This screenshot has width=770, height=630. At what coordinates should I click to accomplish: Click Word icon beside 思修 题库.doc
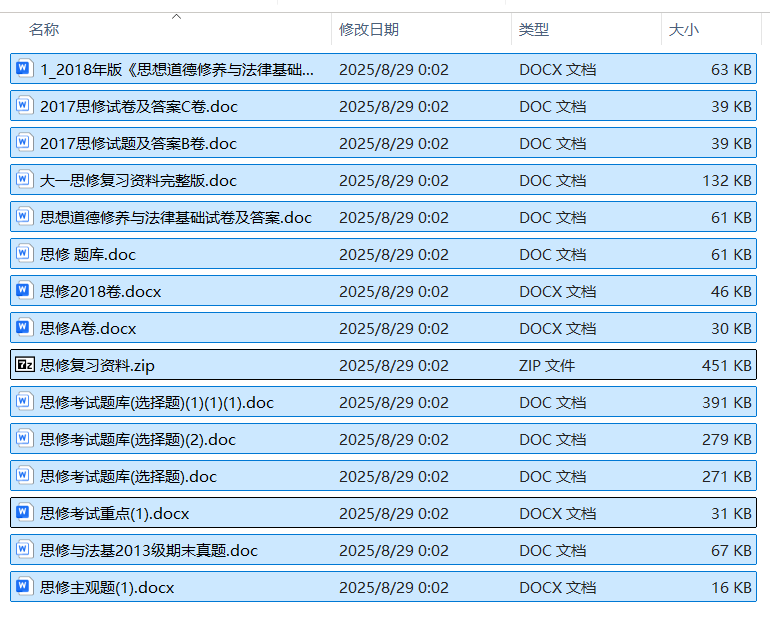point(25,254)
